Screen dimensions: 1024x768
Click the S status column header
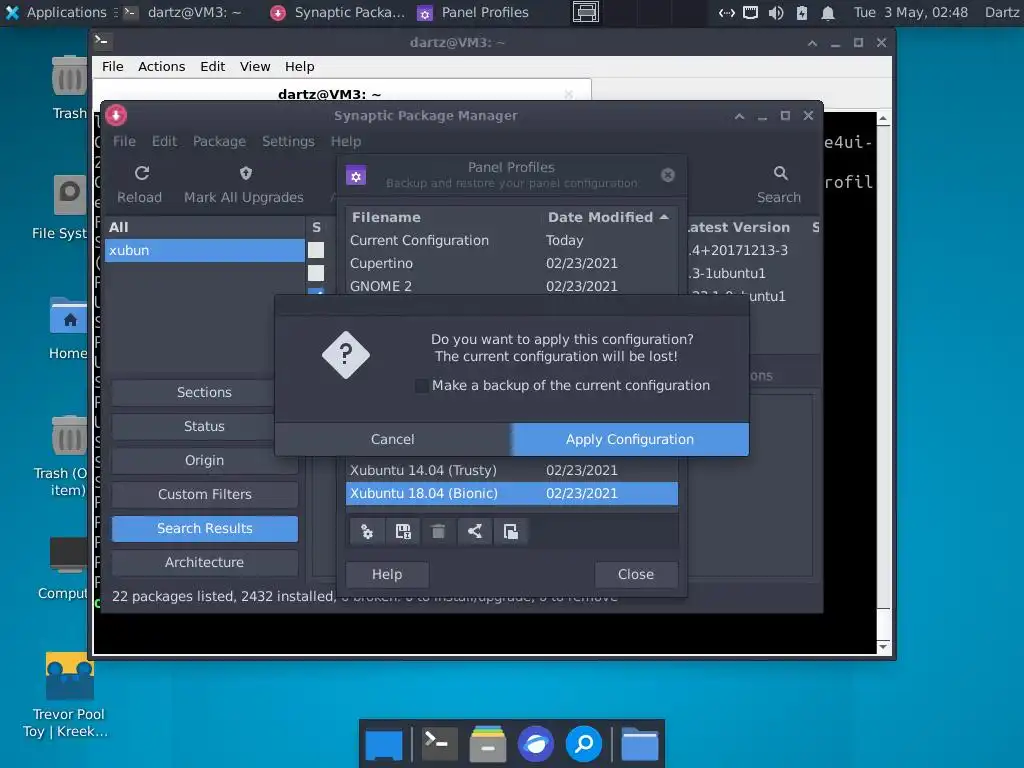[317, 227]
